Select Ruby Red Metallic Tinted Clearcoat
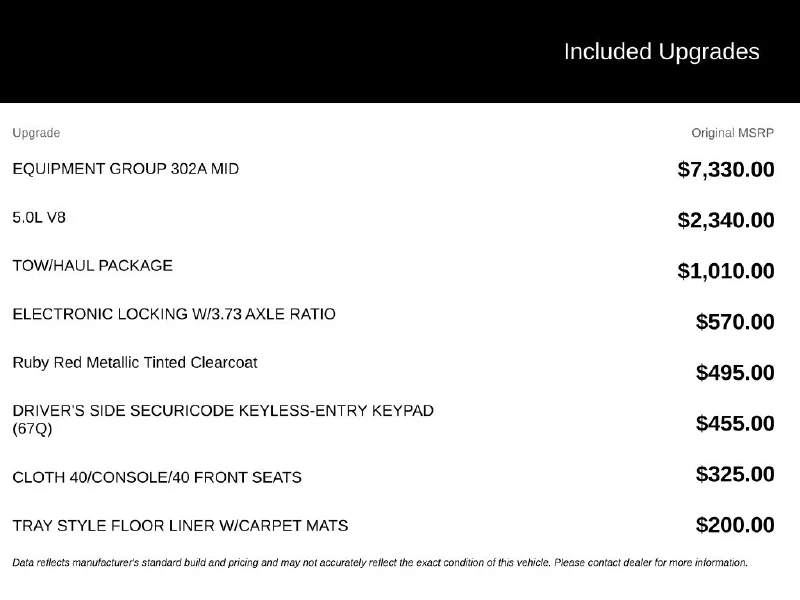Viewport: 800px width, 600px height. coord(135,363)
